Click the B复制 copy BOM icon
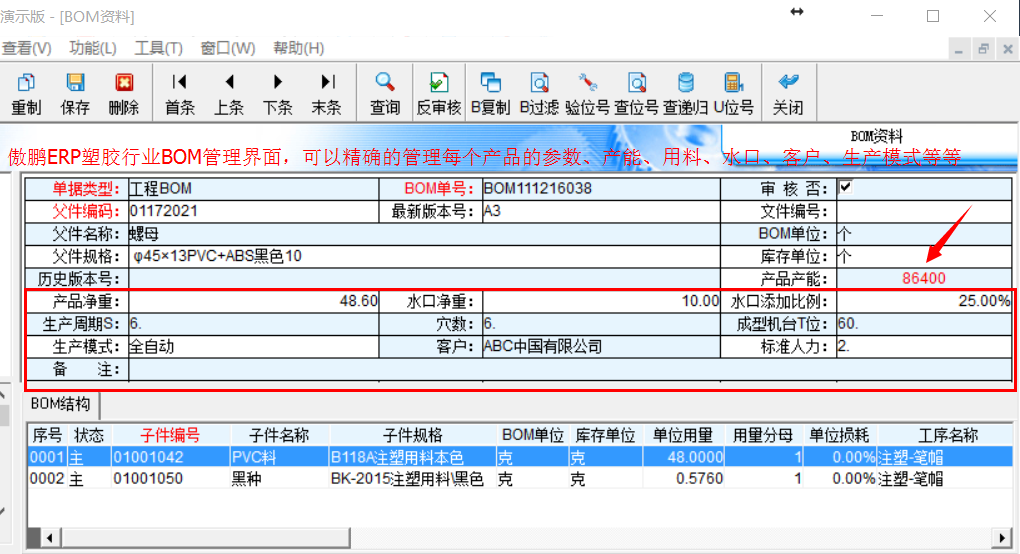The width and height of the screenshot is (1020, 554). [x=490, y=92]
